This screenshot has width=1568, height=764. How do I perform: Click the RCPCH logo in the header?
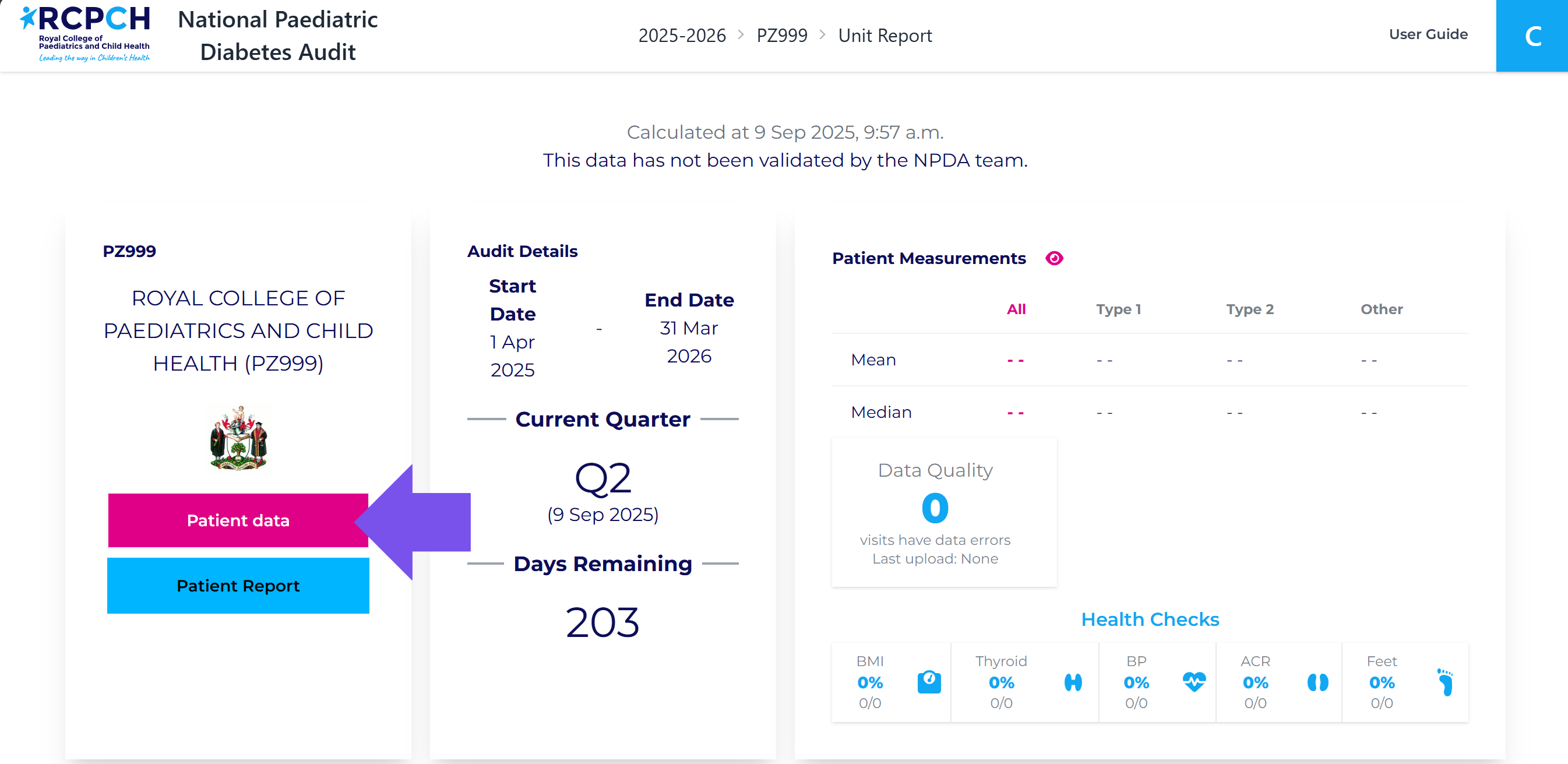(x=85, y=34)
